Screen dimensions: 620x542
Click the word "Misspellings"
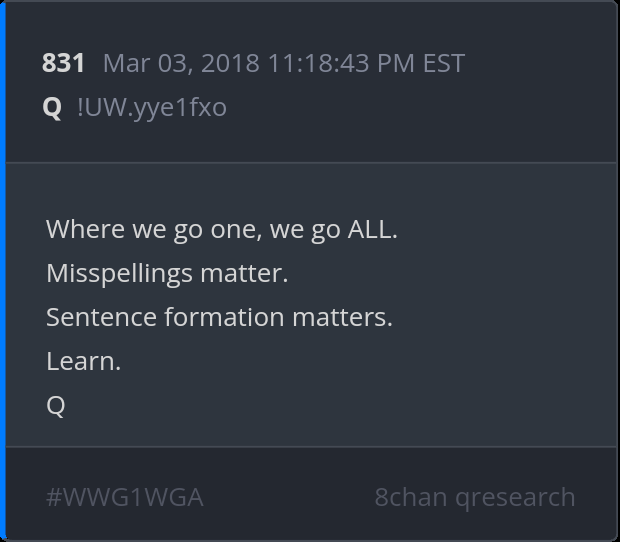point(121,273)
